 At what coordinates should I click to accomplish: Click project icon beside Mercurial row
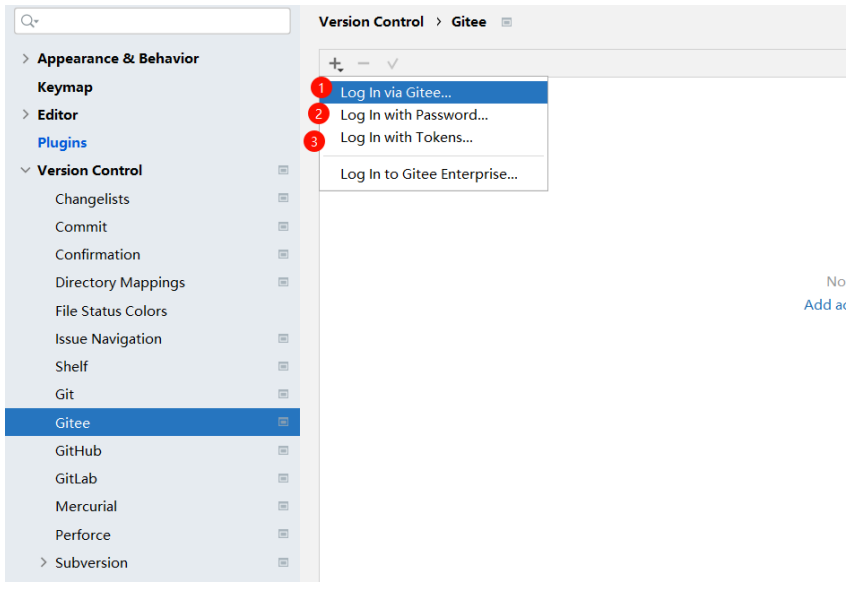[x=283, y=506]
